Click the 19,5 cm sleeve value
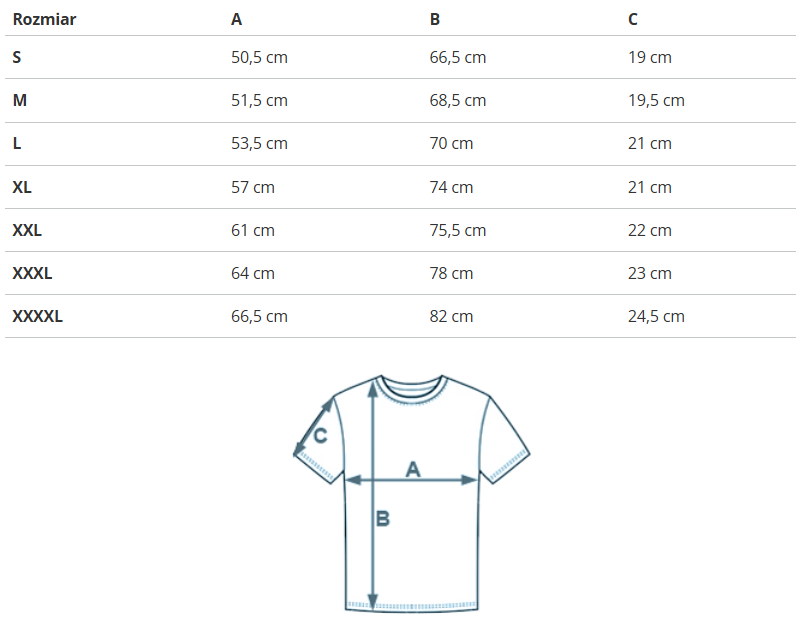This screenshot has height=620, width=796. click(x=656, y=101)
